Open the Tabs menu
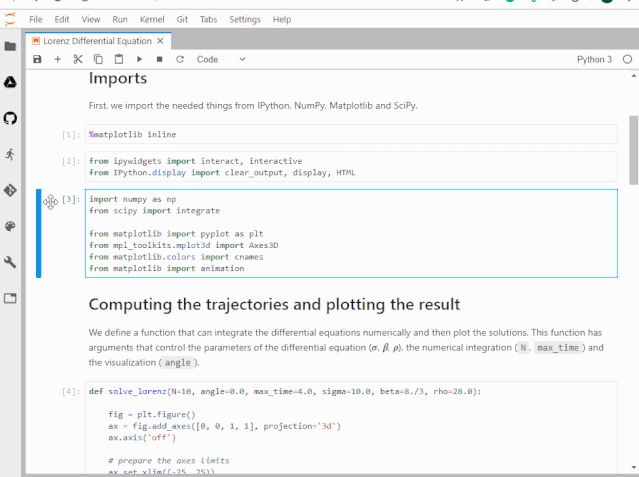639x477 pixels. coord(209,20)
